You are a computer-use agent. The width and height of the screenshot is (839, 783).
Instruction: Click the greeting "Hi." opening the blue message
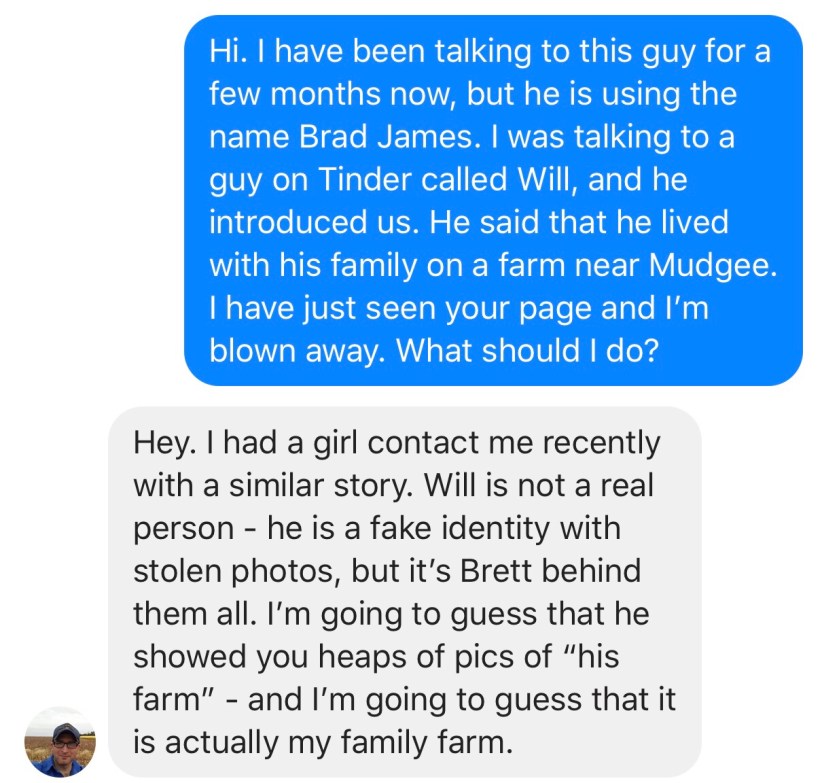(x=227, y=52)
